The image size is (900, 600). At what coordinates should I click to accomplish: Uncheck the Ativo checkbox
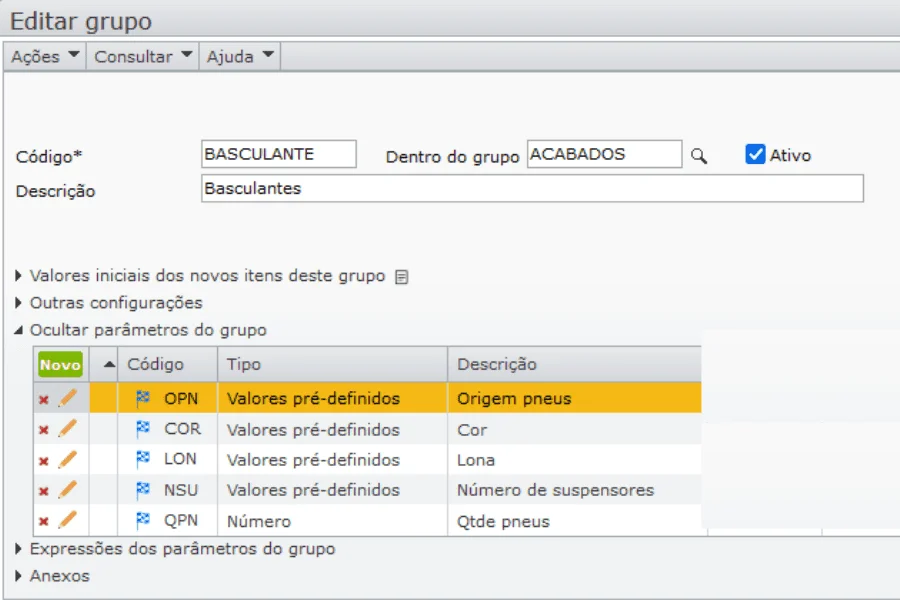[x=756, y=155]
